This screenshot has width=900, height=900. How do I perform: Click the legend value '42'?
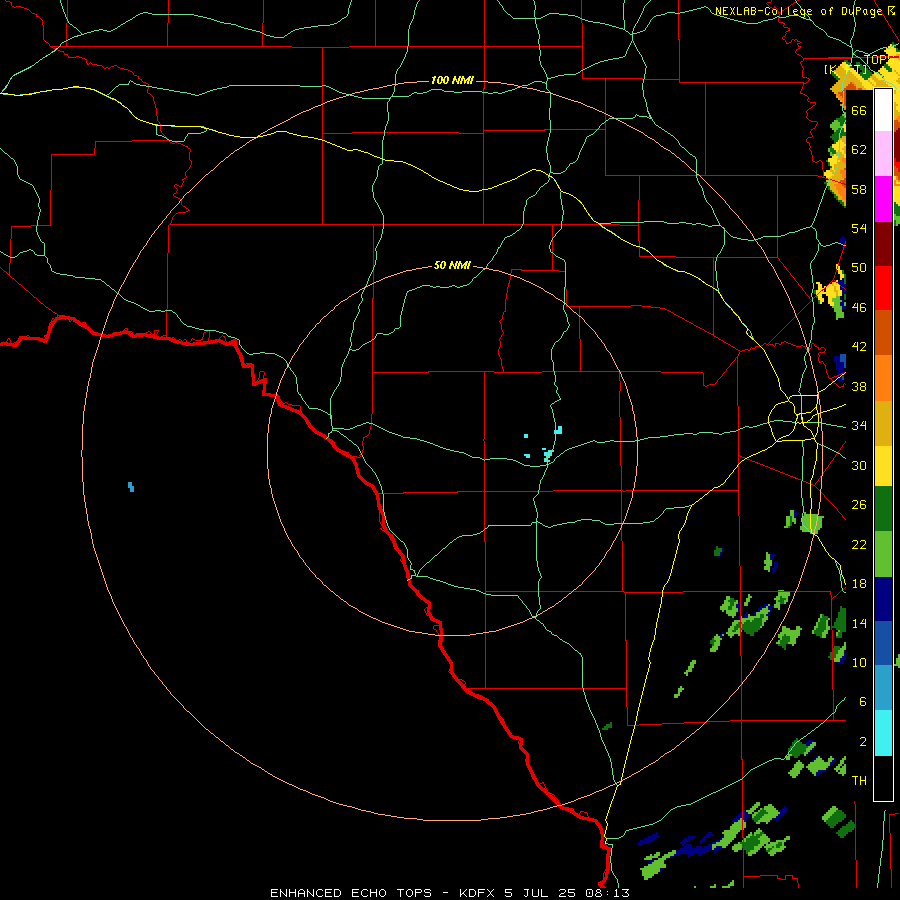point(859,347)
